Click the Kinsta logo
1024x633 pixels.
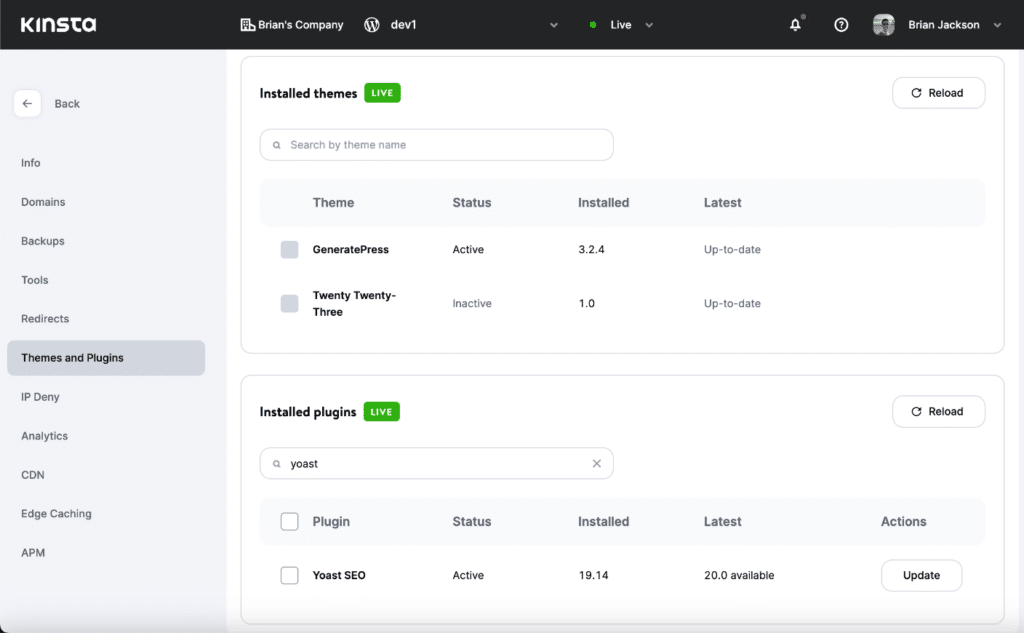58,25
